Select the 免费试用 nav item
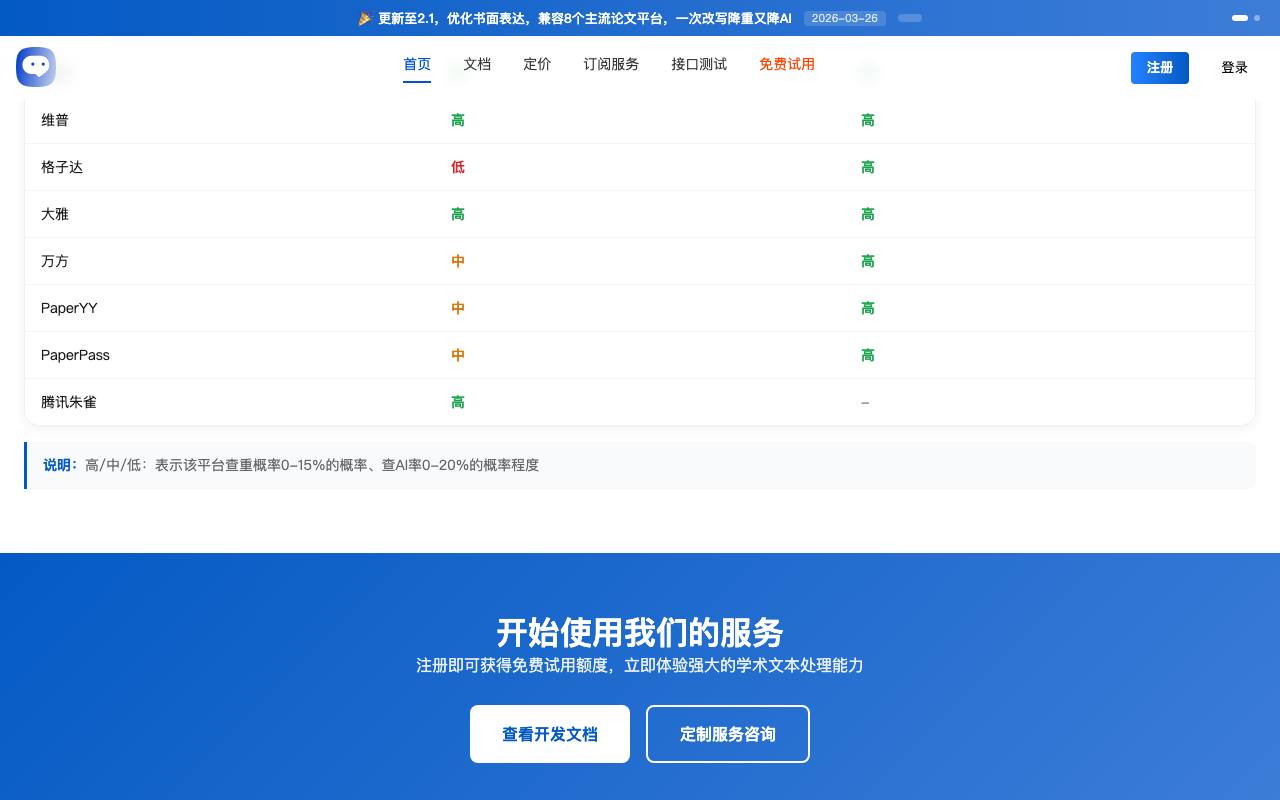This screenshot has height=800, width=1280. point(787,65)
